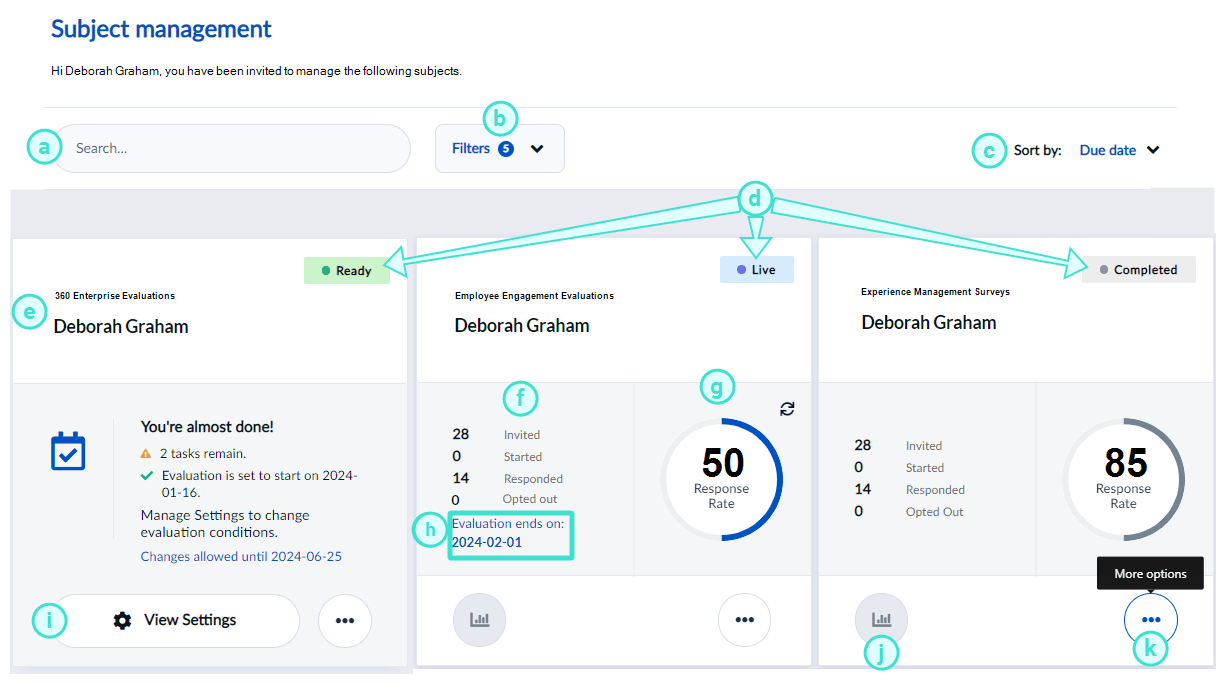Click the View Settings button
The image size is (1226, 684).
(176, 621)
